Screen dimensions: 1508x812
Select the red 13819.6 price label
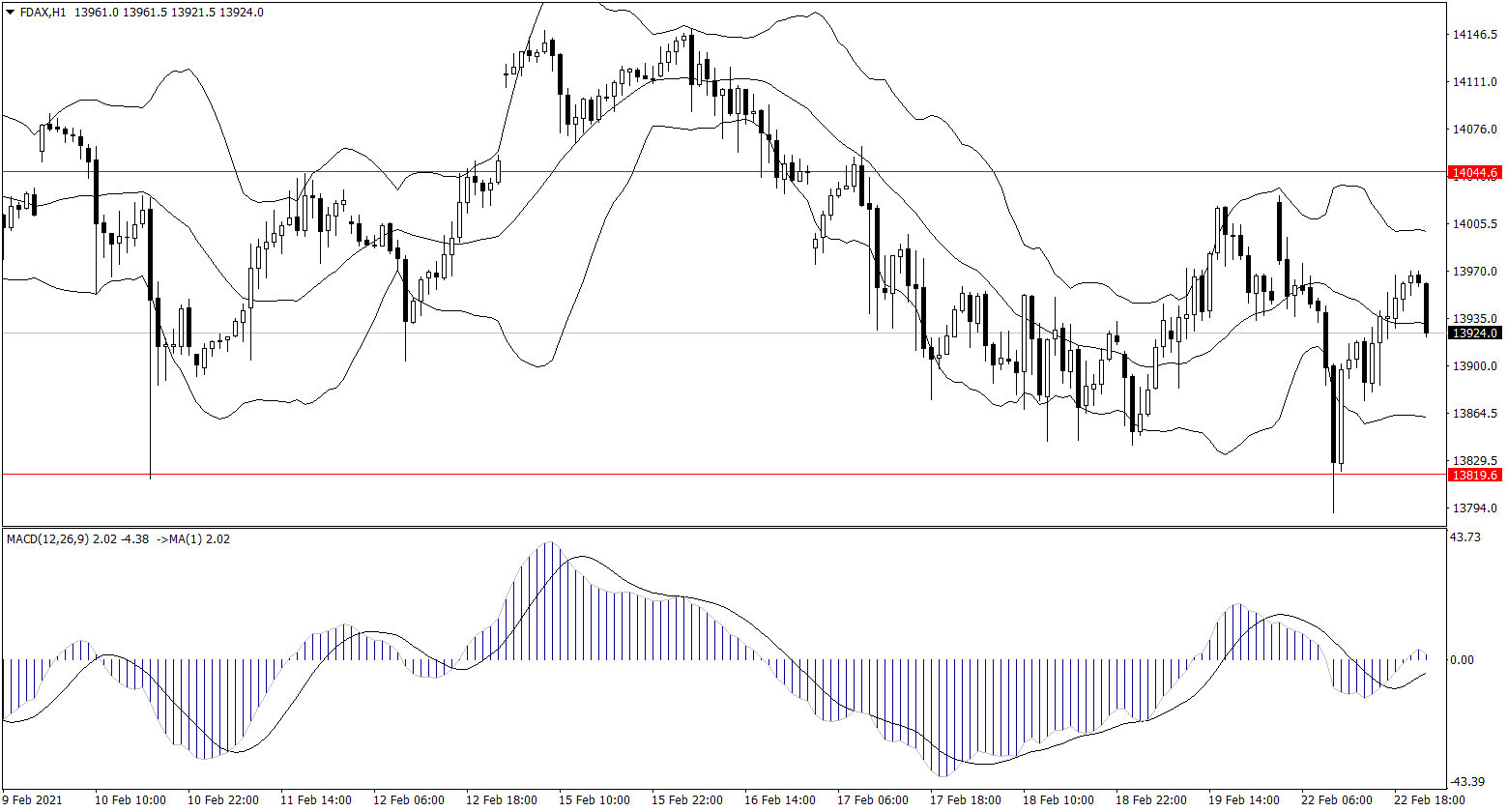point(1473,476)
